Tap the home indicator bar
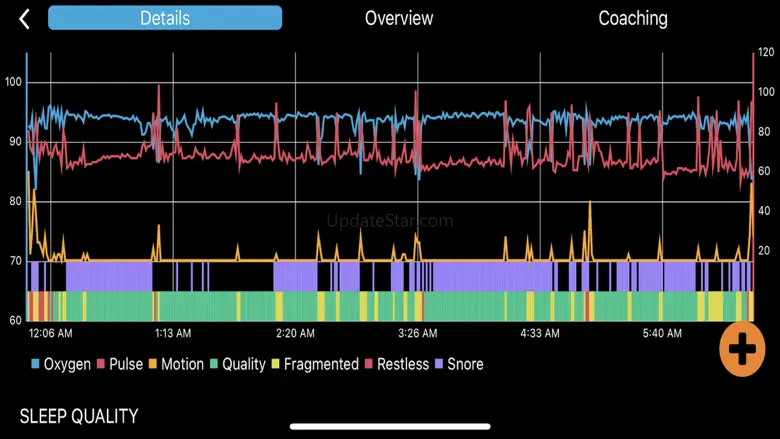Viewport: 780px width, 439px height. (x=390, y=427)
